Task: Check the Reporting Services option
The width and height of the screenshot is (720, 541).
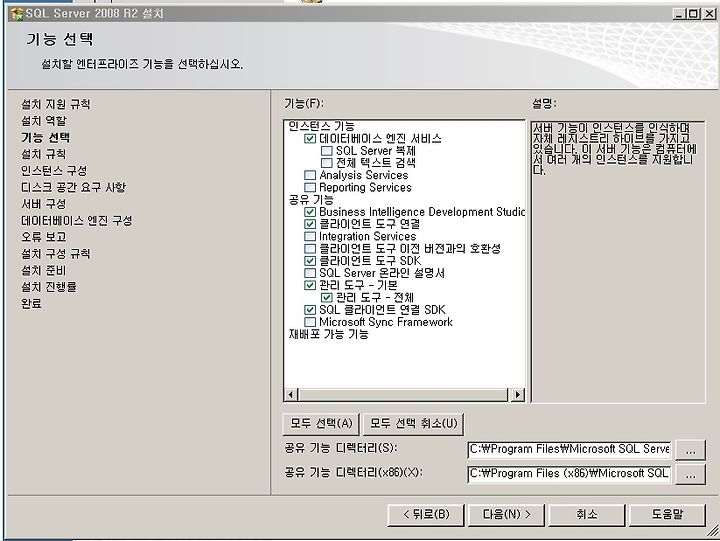Action: coord(310,187)
